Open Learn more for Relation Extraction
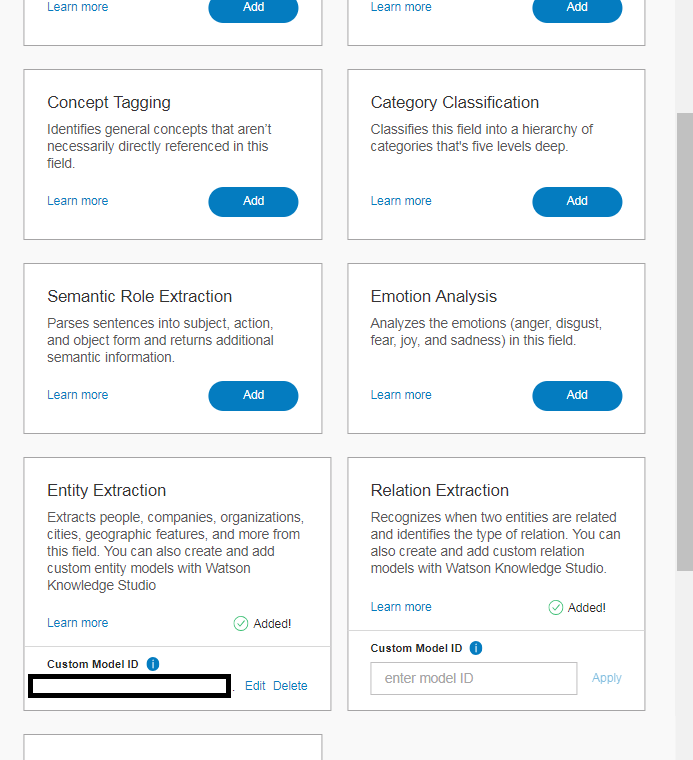The height and width of the screenshot is (760, 693). tap(401, 607)
